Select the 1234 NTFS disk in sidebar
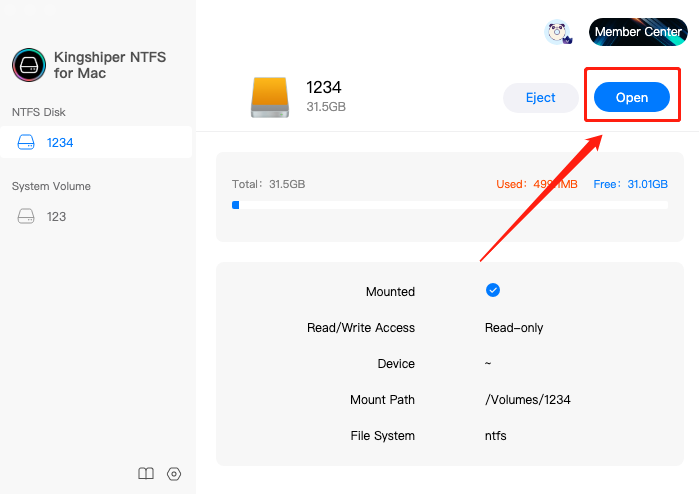The image size is (699, 494). pyautogui.click(x=96, y=142)
